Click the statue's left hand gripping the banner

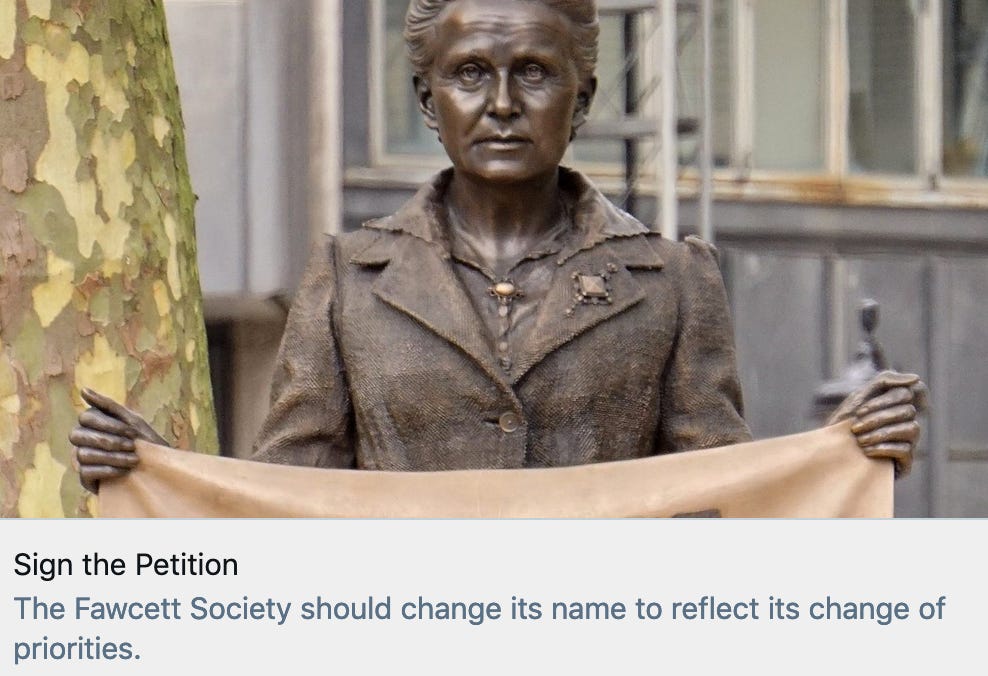point(883,421)
